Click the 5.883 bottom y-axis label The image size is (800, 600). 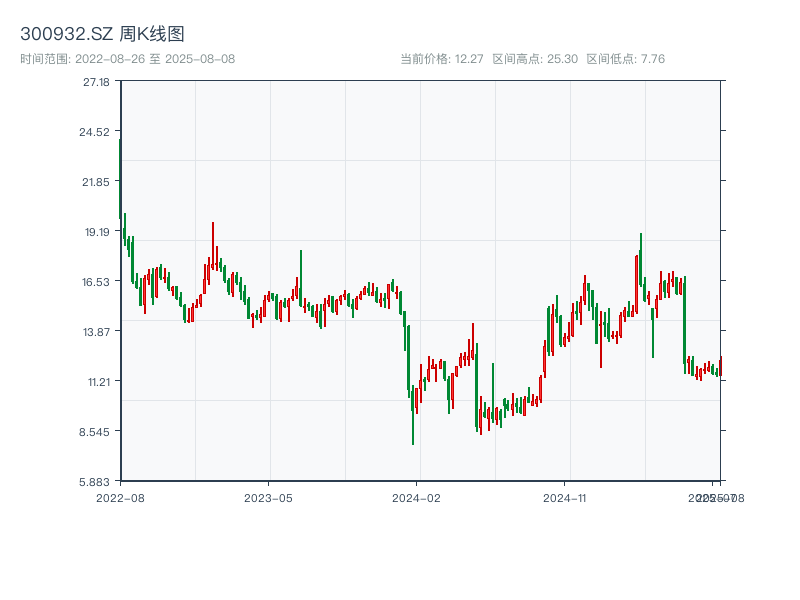[x=97, y=481]
